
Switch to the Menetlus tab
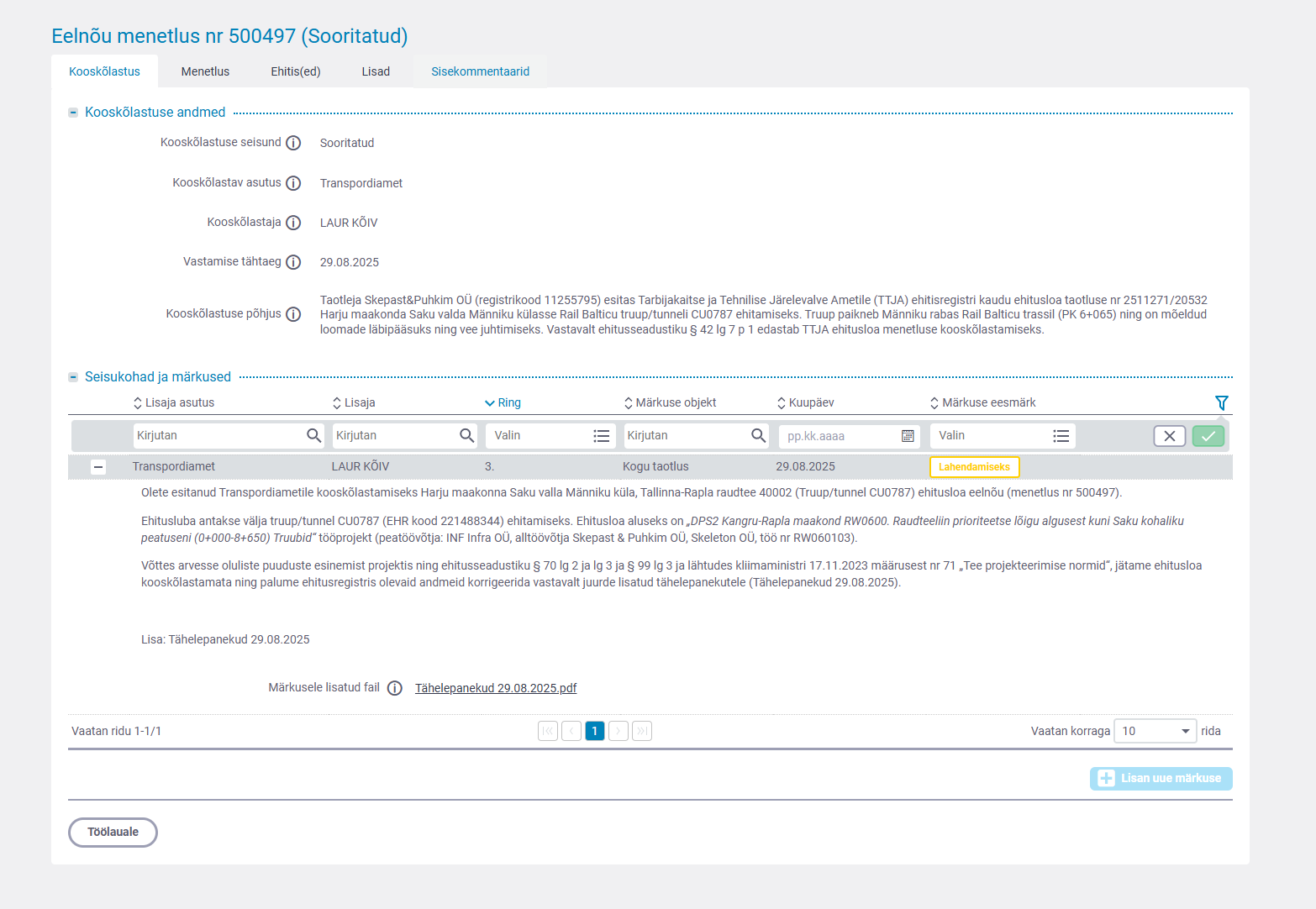pos(205,71)
